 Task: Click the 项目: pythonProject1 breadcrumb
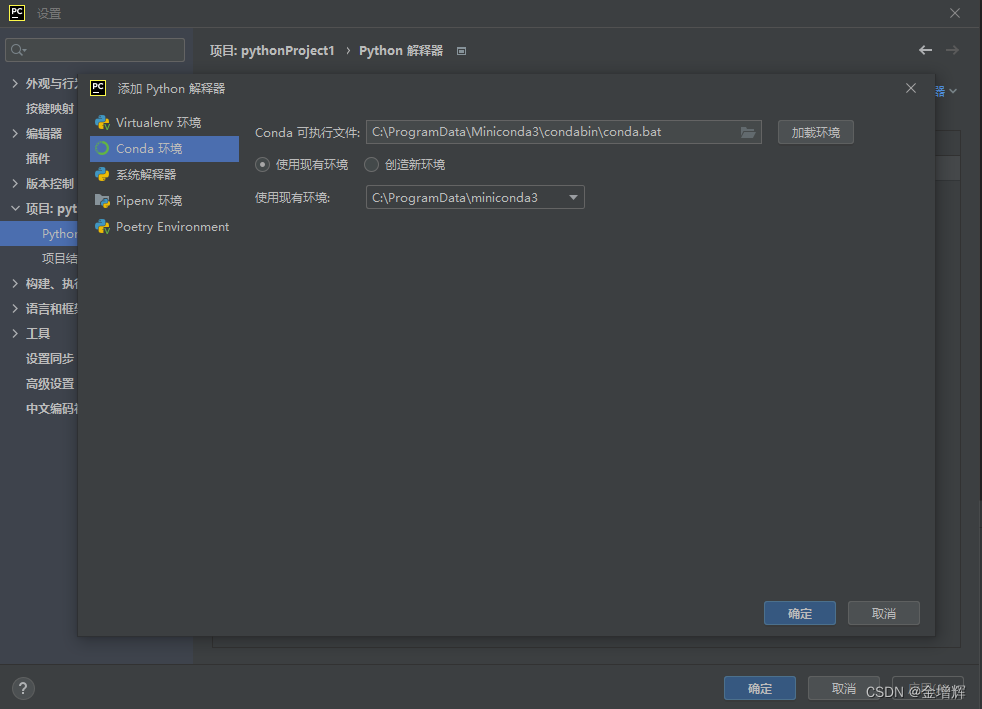pyautogui.click(x=272, y=51)
